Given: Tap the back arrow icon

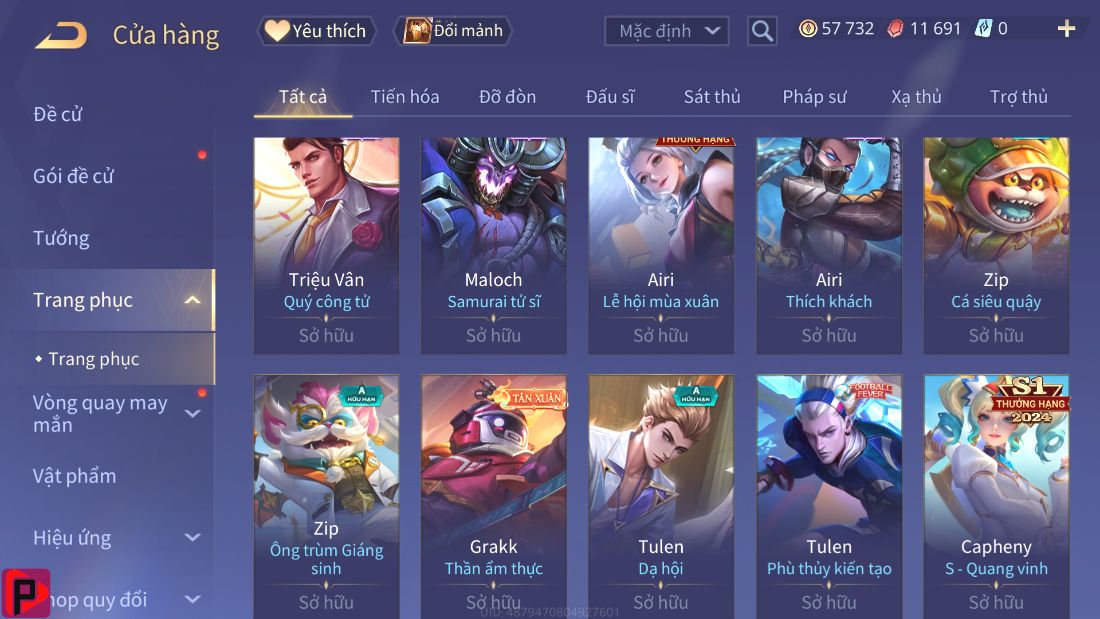Looking at the screenshot, I should 61,34.
